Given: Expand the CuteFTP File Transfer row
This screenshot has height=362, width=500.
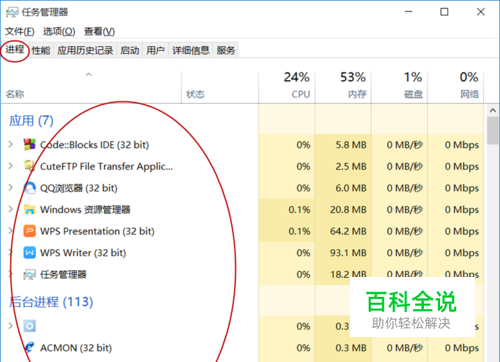Looking at the screenshot, I should click(x=11, y=166).
